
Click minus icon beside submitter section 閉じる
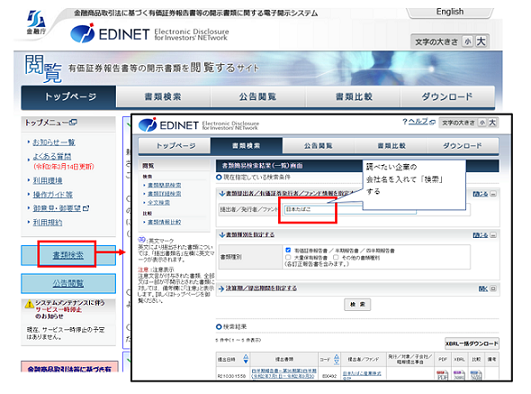(x=493, y=194)
